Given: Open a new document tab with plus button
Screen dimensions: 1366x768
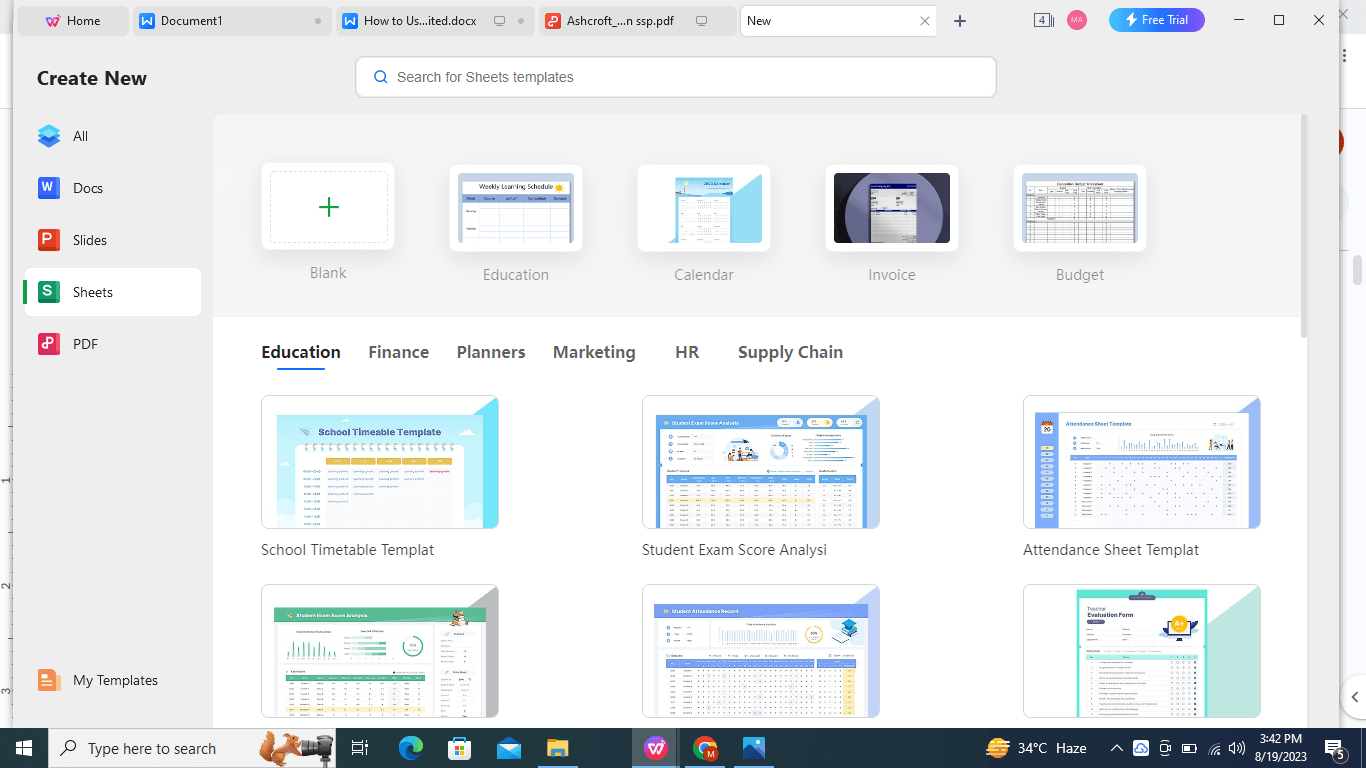Looking at the screenshot, I should (x=959, y=20).
